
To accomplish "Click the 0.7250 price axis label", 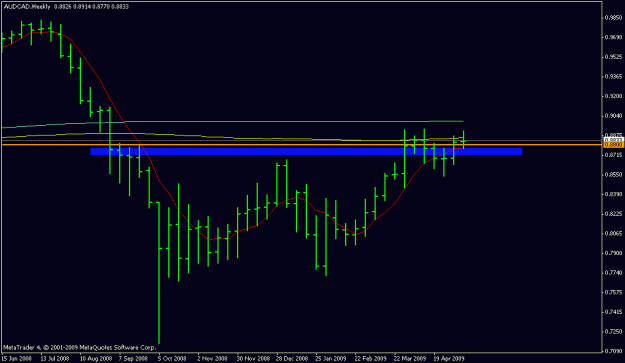I will (x=613, y=331).
